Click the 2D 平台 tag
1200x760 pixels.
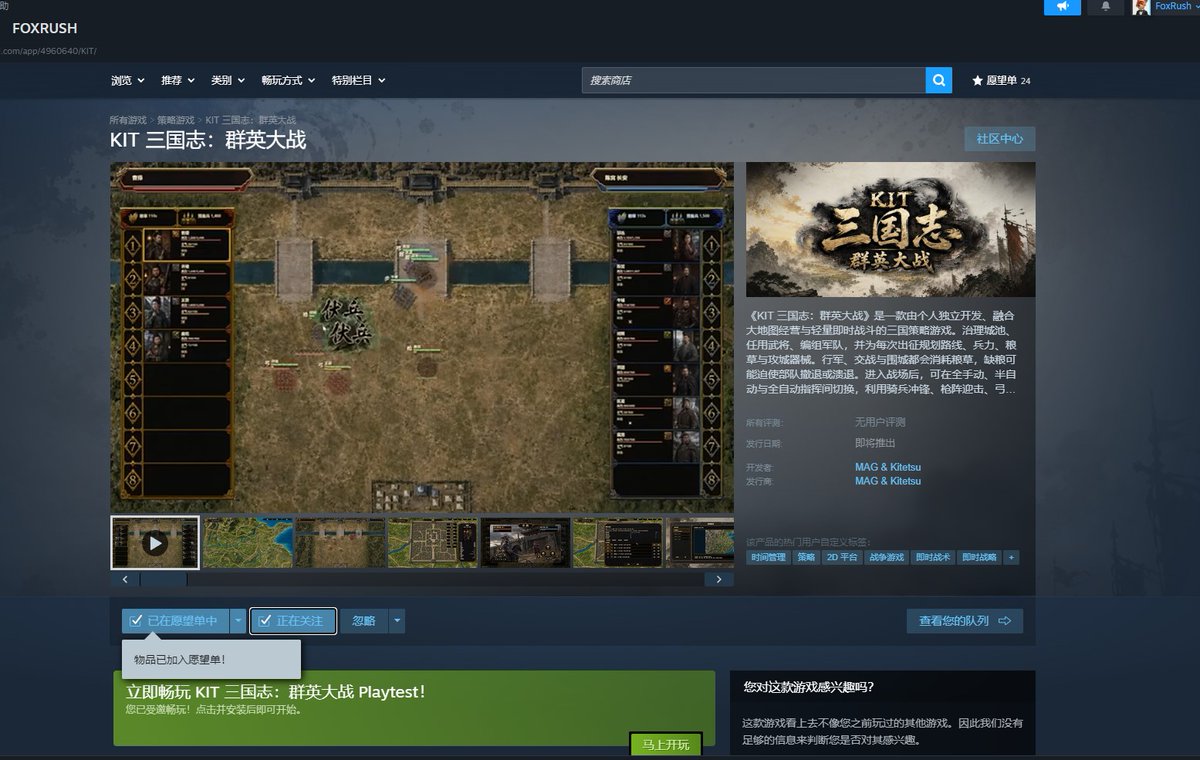click(x=842, y=557)
